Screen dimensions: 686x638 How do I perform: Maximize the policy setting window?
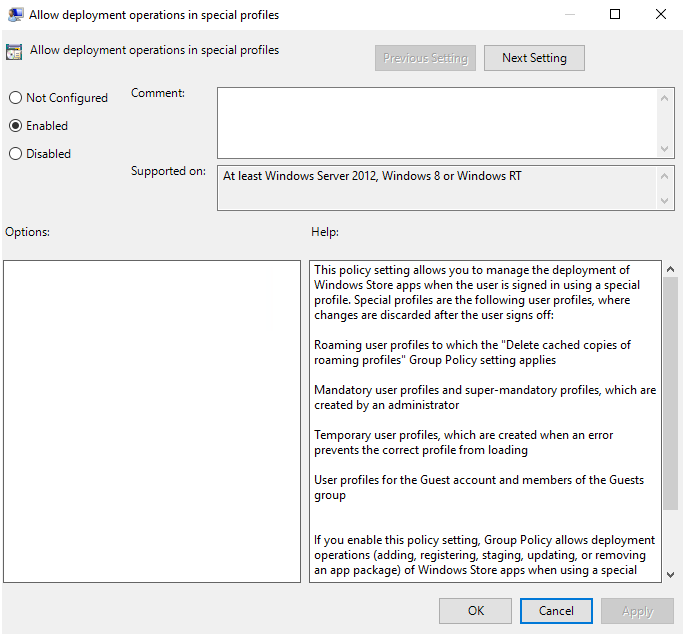615,15
